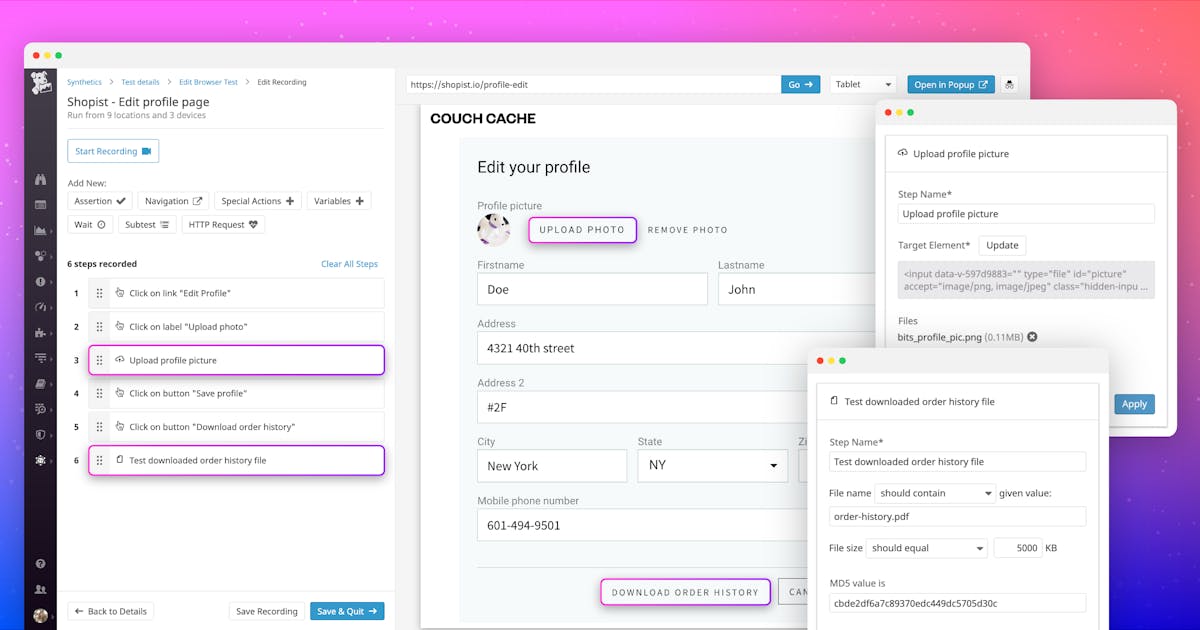
Task: Click the Clear All Steps link
Action: tap(349, 264)
